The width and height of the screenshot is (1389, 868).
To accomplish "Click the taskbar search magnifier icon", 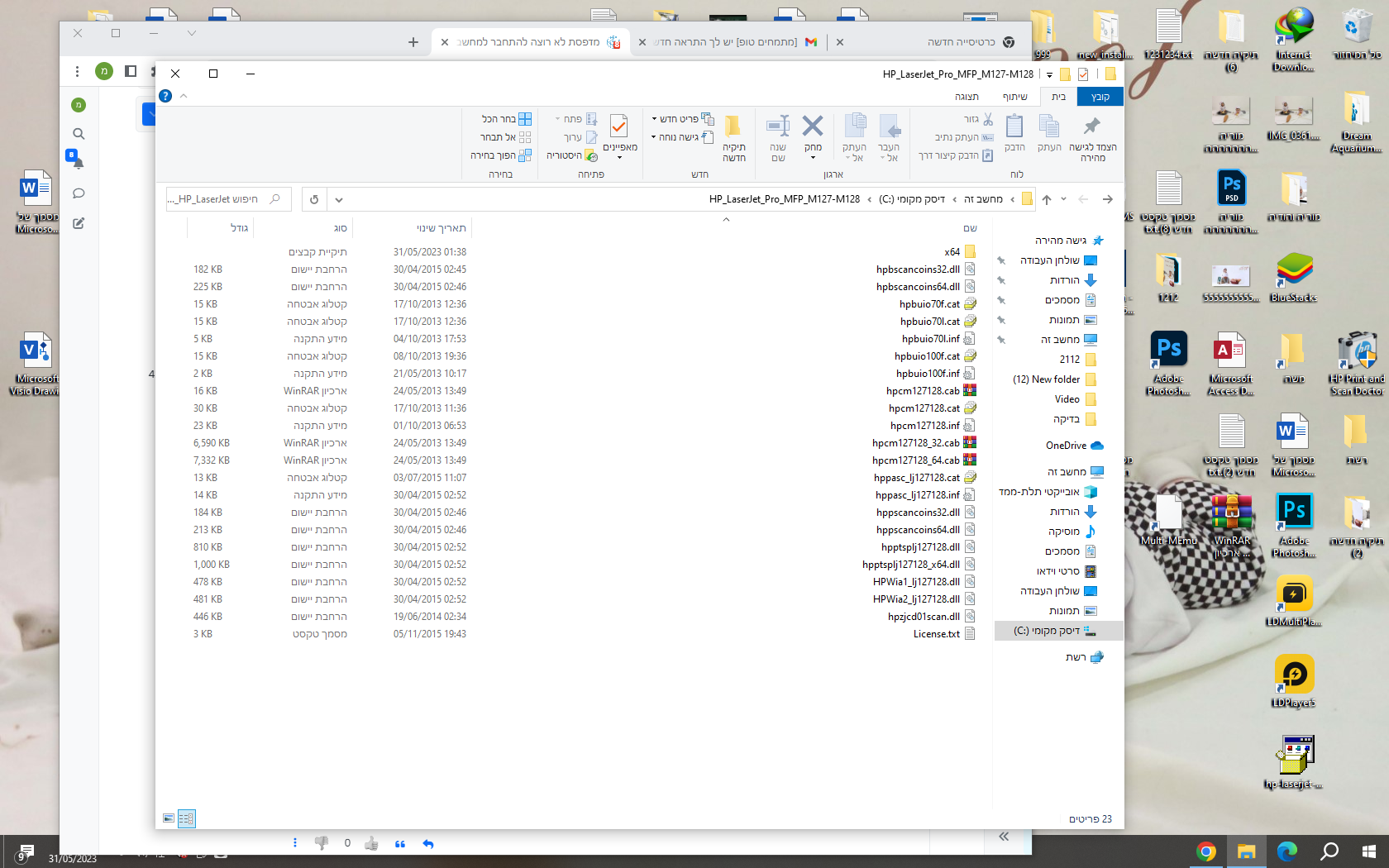I will click(1329, 851).
